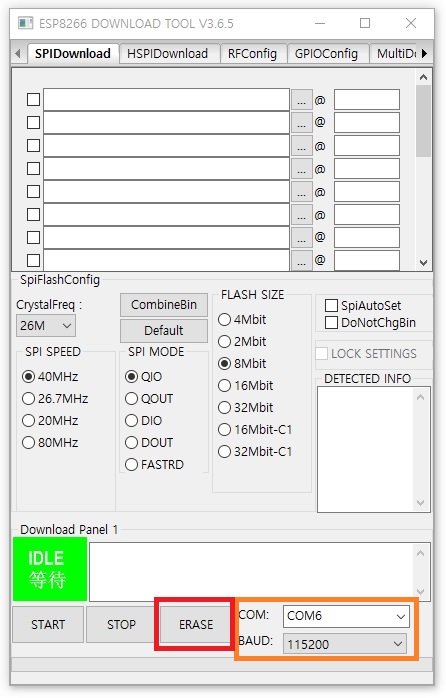Image resolution: width=446 pixels, height=698 pixels.
Task: Select 4Mbit flash size
Action: [x=242, y=320]
